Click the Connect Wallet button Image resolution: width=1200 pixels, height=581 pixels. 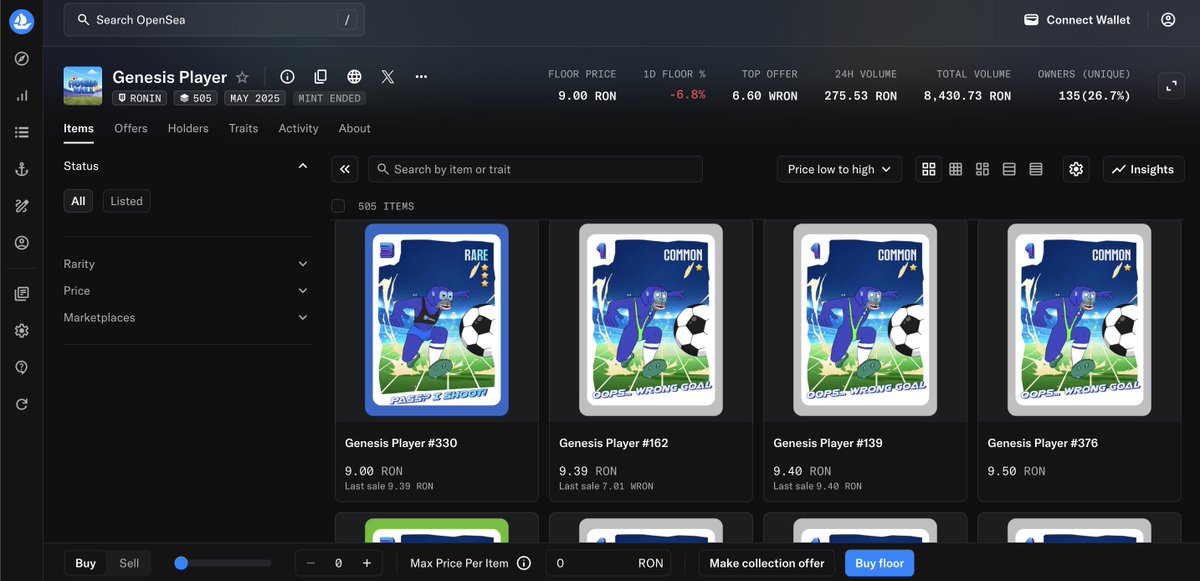[x=1078, y=20]
